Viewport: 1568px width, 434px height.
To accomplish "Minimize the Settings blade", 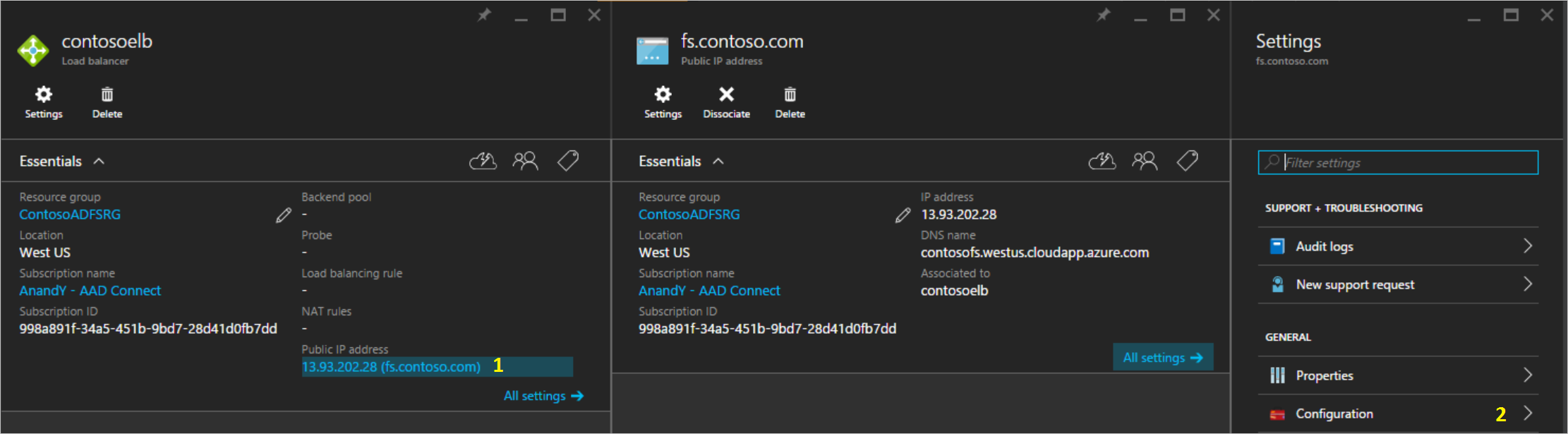I will click(x=1474, y=19).
